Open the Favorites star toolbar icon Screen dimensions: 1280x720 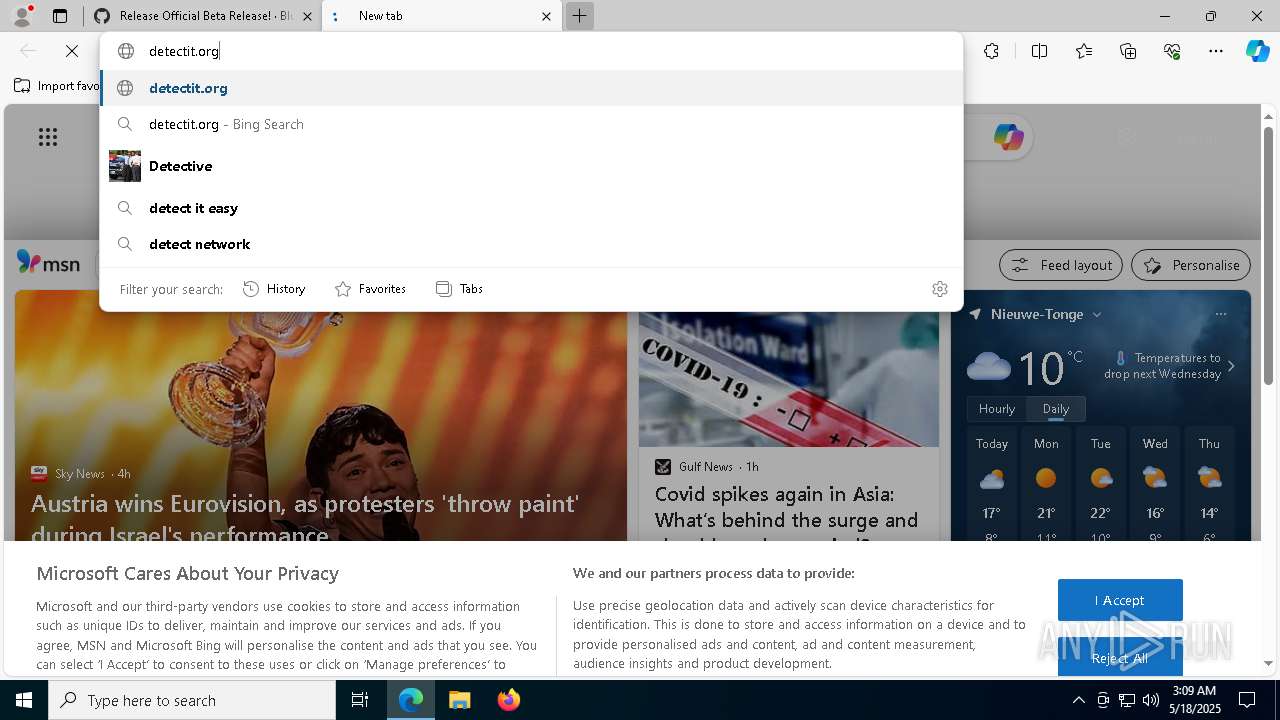point(1084,51)
